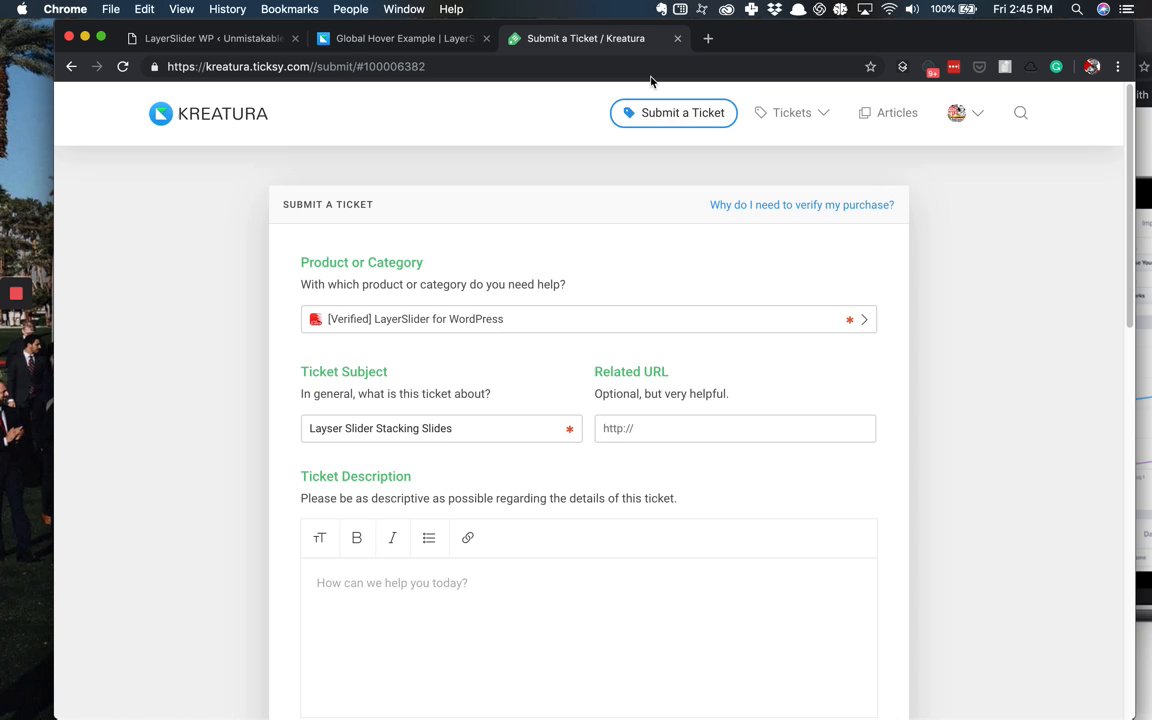Screen dimensions: 1152x720
Task: Open a new browser tab
Action: 708,39
